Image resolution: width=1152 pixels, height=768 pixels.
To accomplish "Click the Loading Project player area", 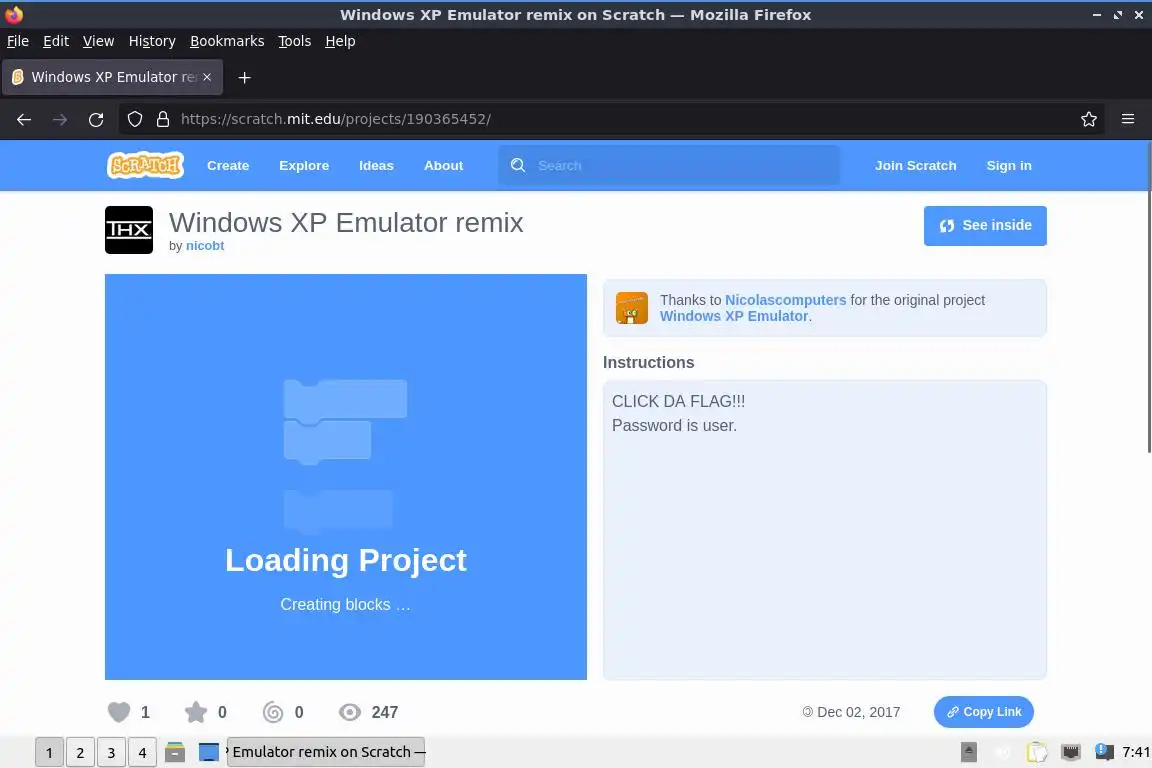I will click(x=346, y=477).
